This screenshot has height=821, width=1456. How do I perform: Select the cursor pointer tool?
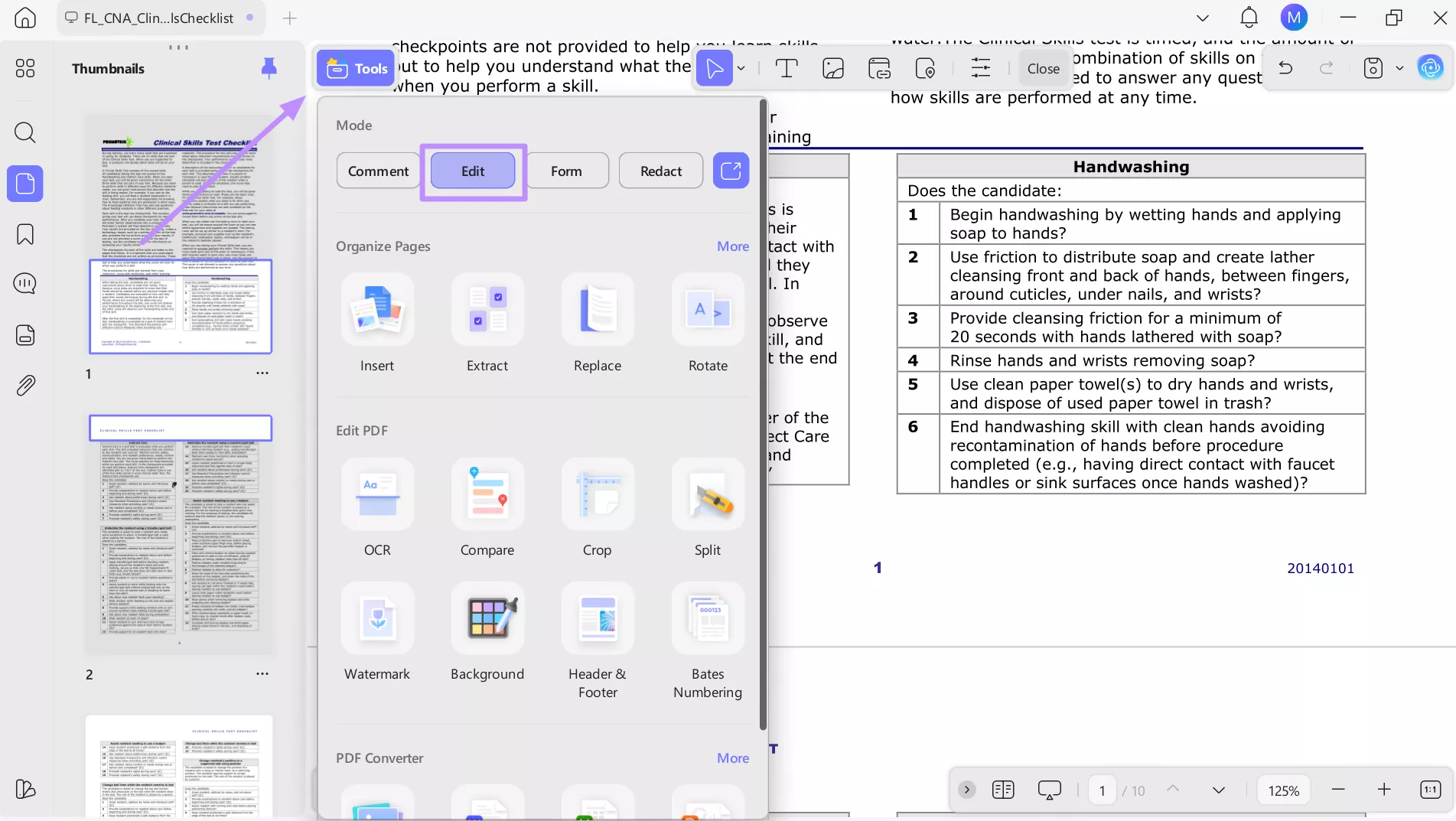715,68
